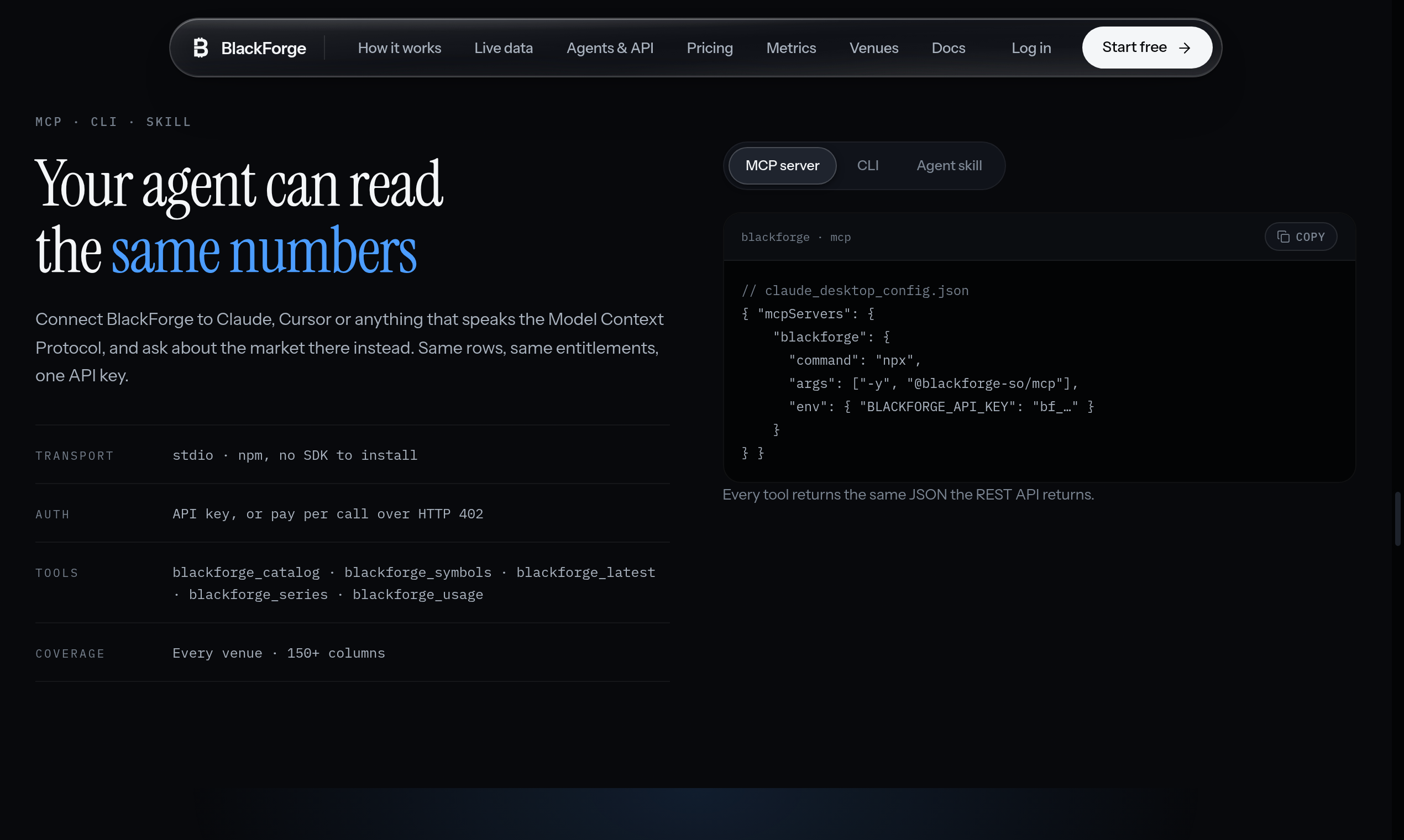Viewport: 1404px width, 840px height.
Task: Go to Live data section
Action: [504, 48]
